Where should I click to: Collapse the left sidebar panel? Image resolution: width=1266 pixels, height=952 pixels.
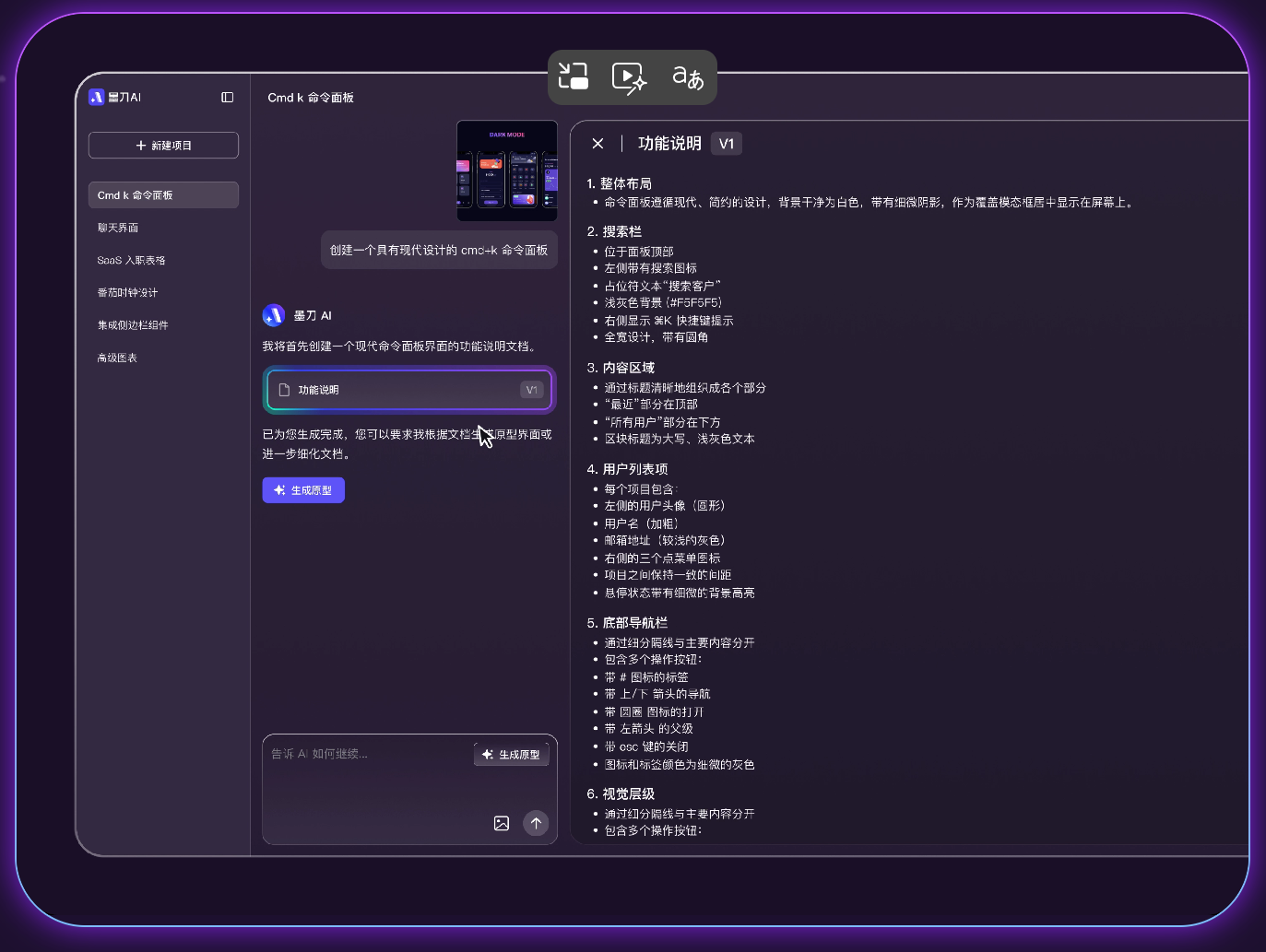point(227,97)
